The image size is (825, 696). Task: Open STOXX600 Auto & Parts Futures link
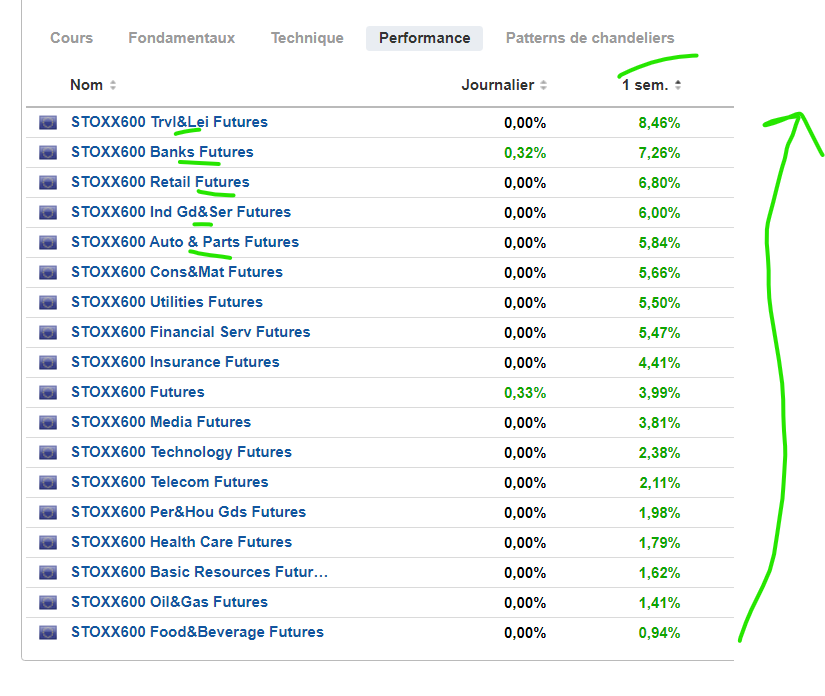(x=185, y=242)
